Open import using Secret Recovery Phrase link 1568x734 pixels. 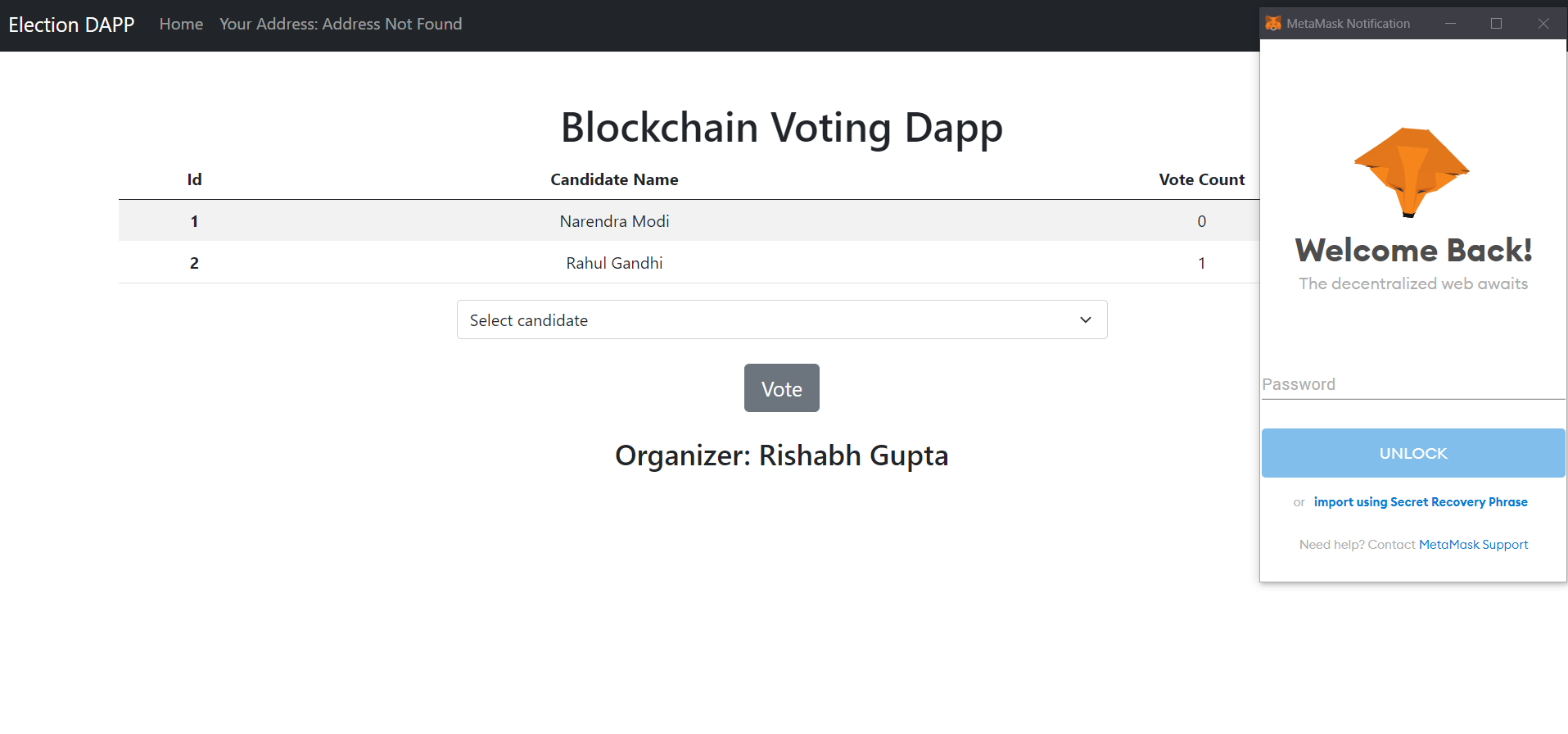1421,502
